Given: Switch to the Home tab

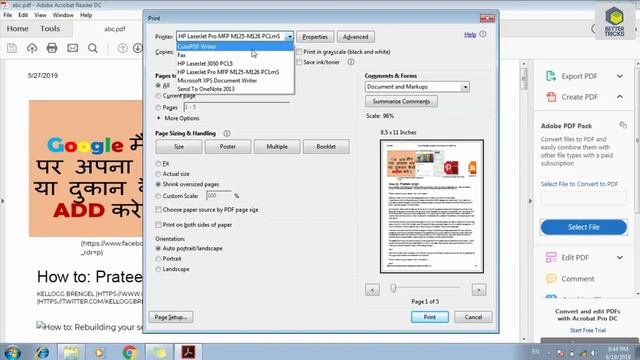Looking at the screenshot, I should (x=18, y=29).
